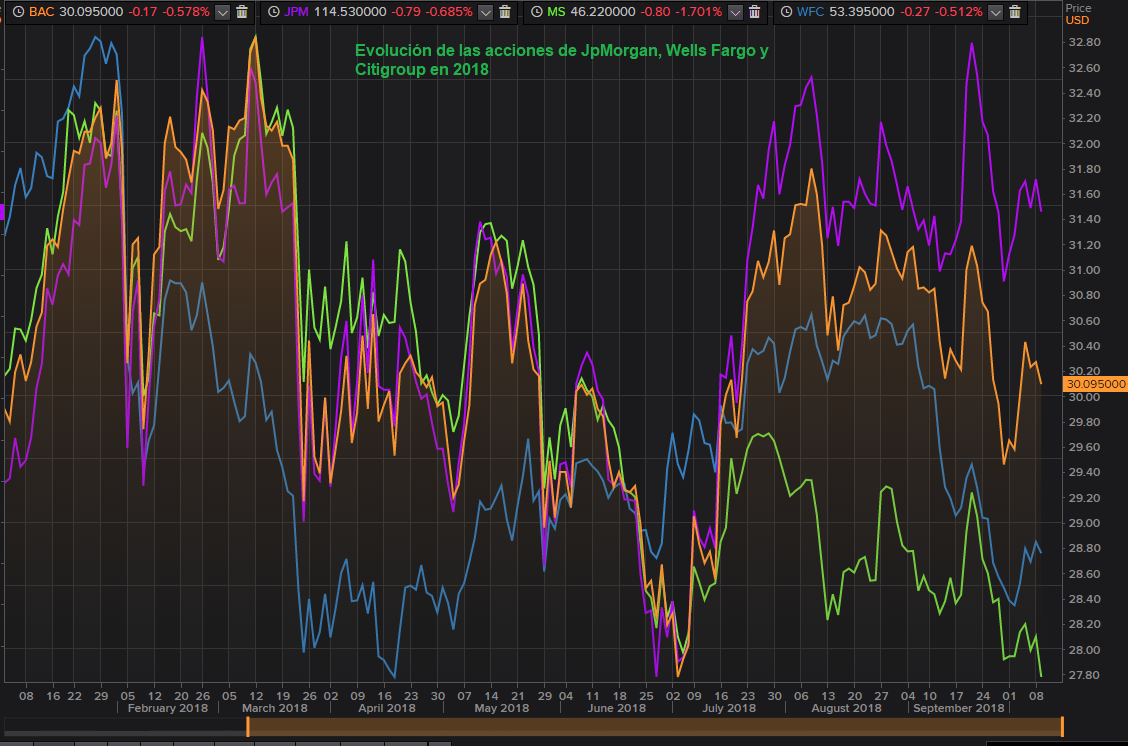Image resolution: width=1128 pixels, height=746 pixels.
Task: Click the 27.80 price axis tick
Action: tap(1084, 676)
